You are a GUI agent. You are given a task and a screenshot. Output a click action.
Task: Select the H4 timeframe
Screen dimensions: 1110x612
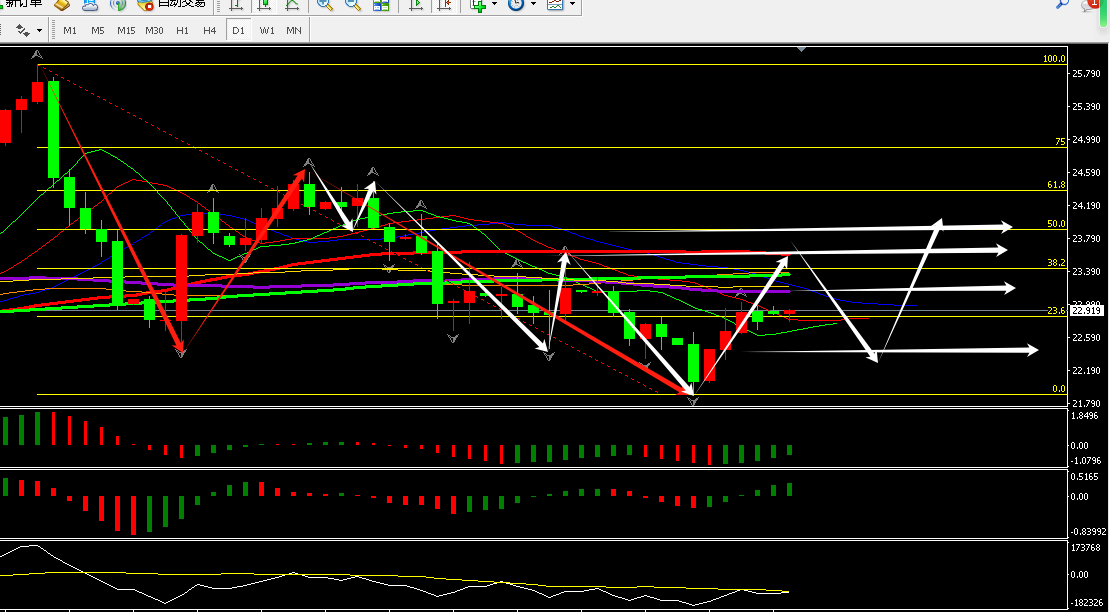pos(209,30)
